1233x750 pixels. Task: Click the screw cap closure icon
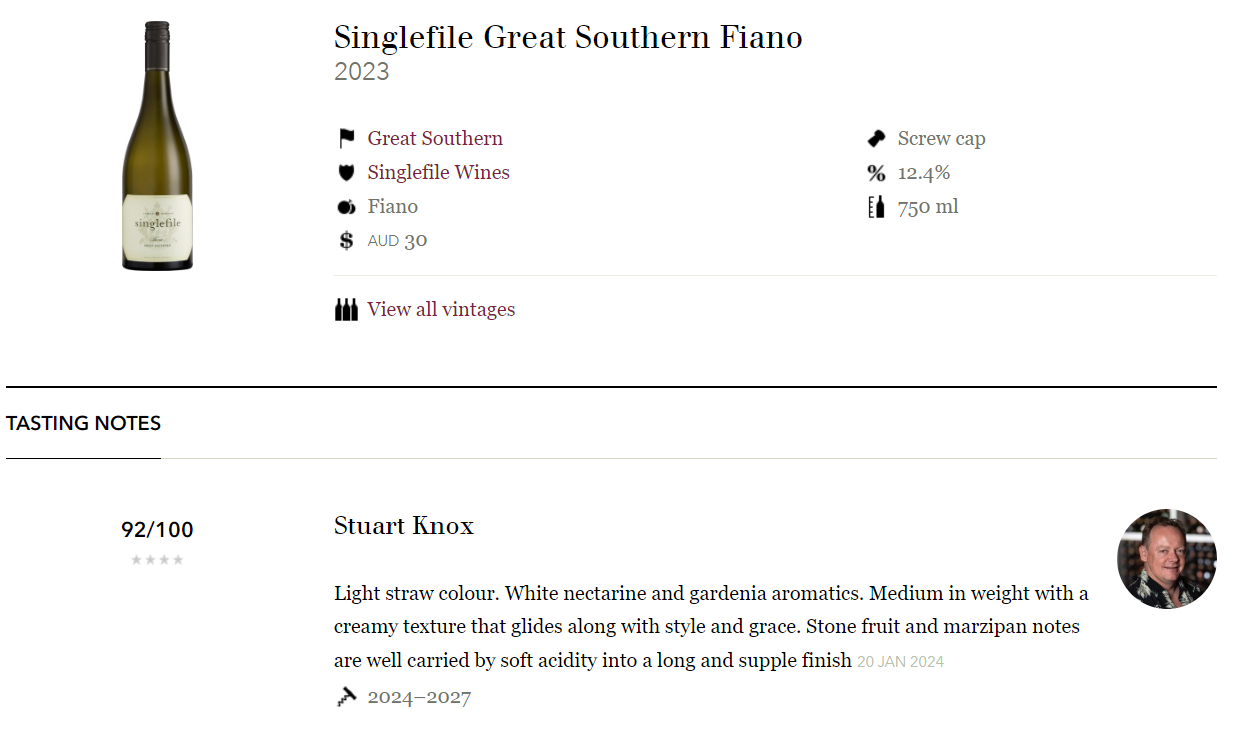click(876, 138)
